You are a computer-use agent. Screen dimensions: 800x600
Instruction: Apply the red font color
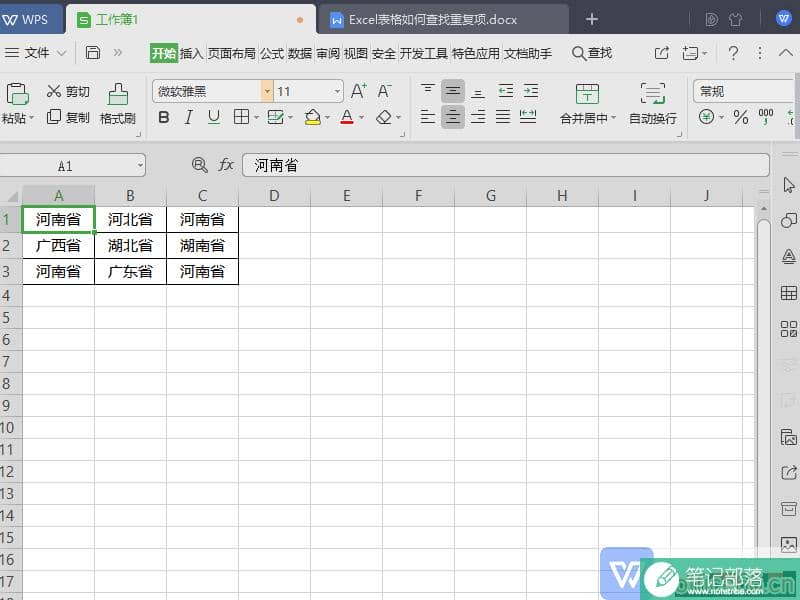(347, 117)
